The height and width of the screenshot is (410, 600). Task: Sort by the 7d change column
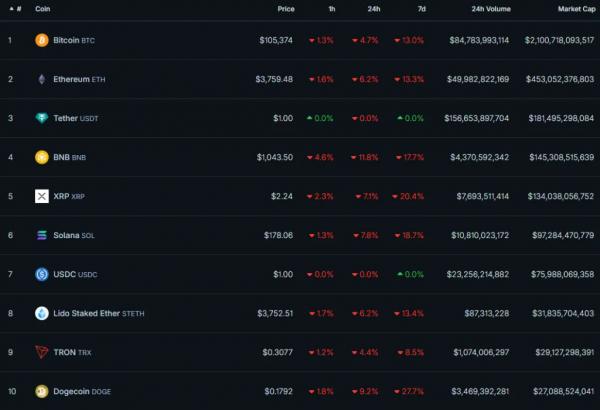[x=421, y=9]
